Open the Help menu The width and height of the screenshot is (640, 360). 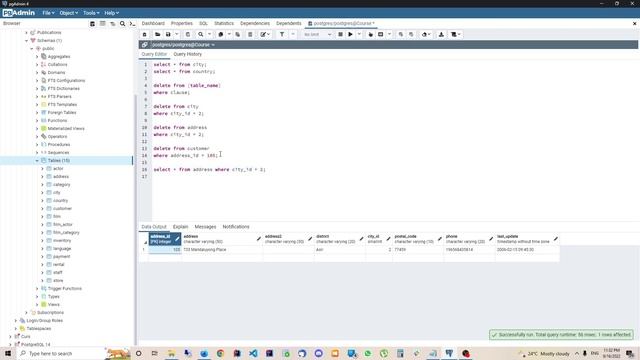point(111,13)
